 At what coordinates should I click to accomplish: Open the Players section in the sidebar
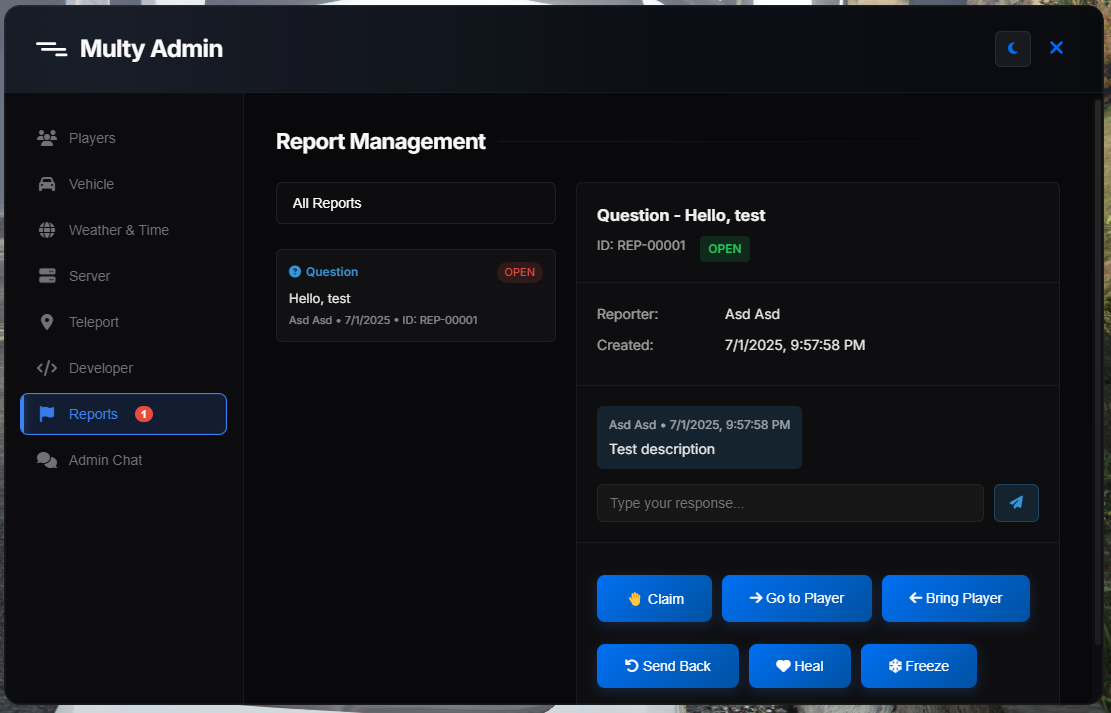(92, 138)
